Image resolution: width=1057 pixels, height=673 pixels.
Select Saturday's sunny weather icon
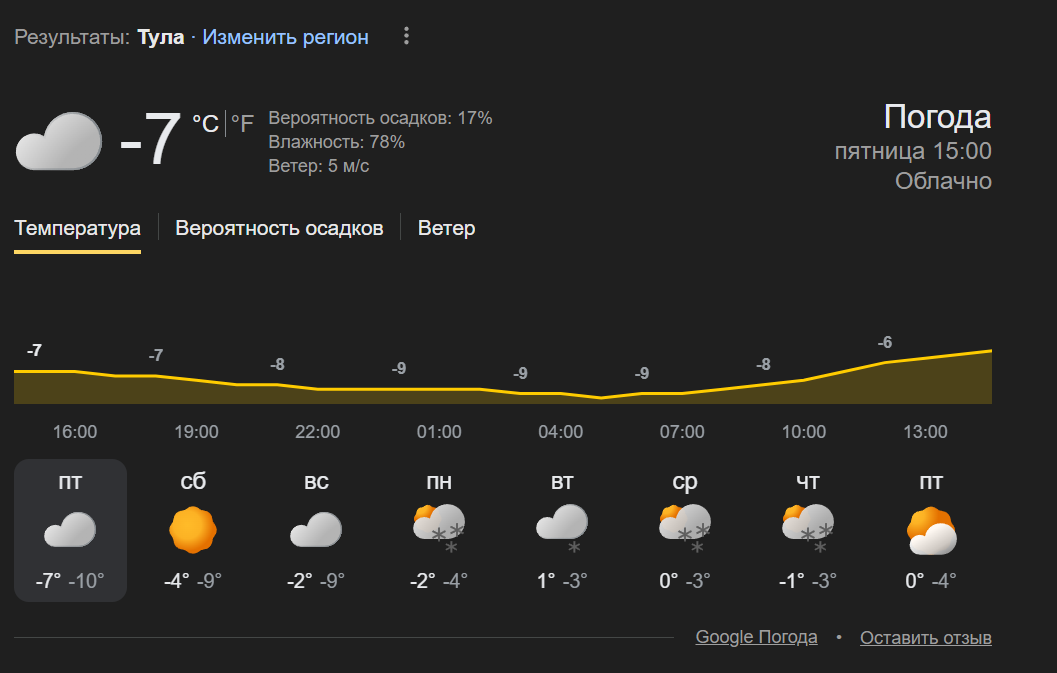pos(193,530)
